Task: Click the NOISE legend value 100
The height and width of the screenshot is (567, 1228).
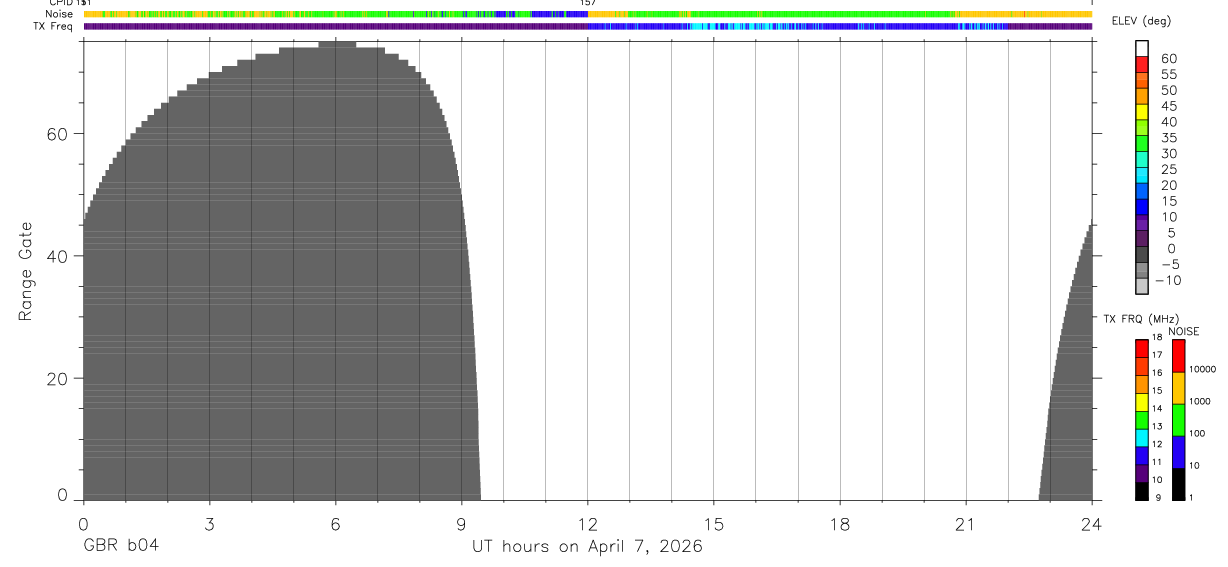Action: coord(1198,433)
